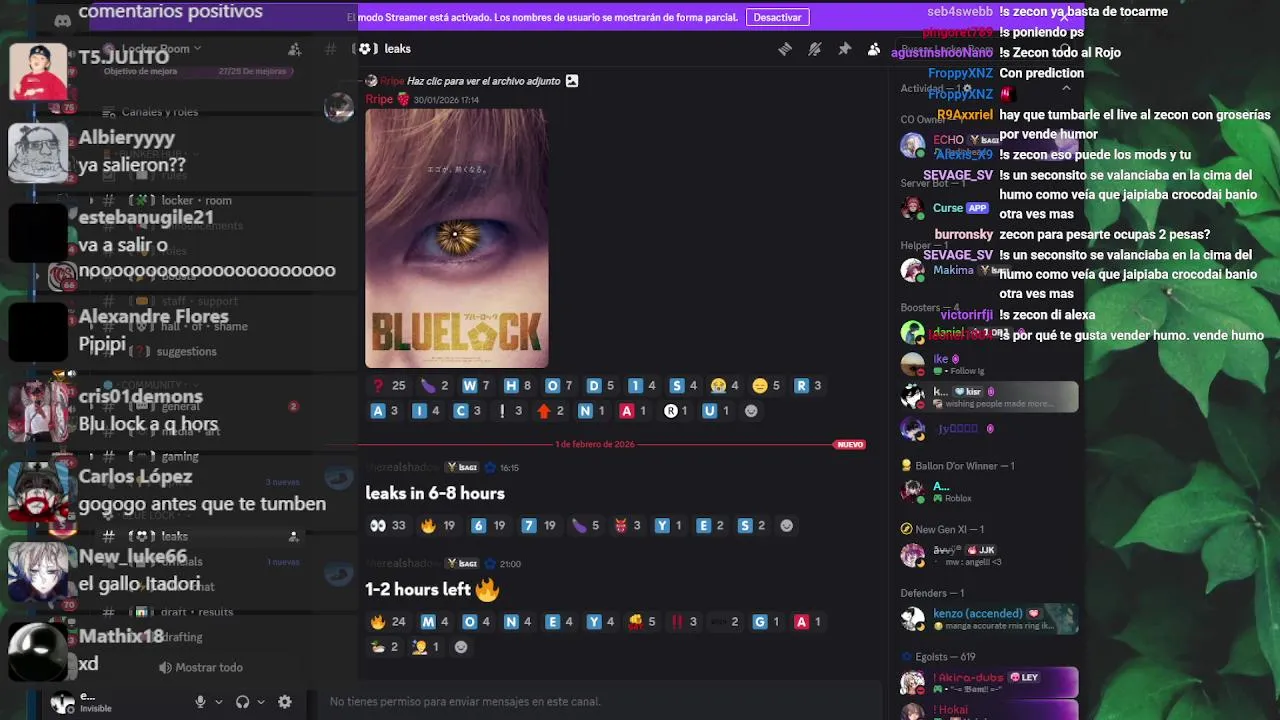Select the 'hall of shame' channel
This screenshot has width=1280, height=720.
(x=204, y=327)
